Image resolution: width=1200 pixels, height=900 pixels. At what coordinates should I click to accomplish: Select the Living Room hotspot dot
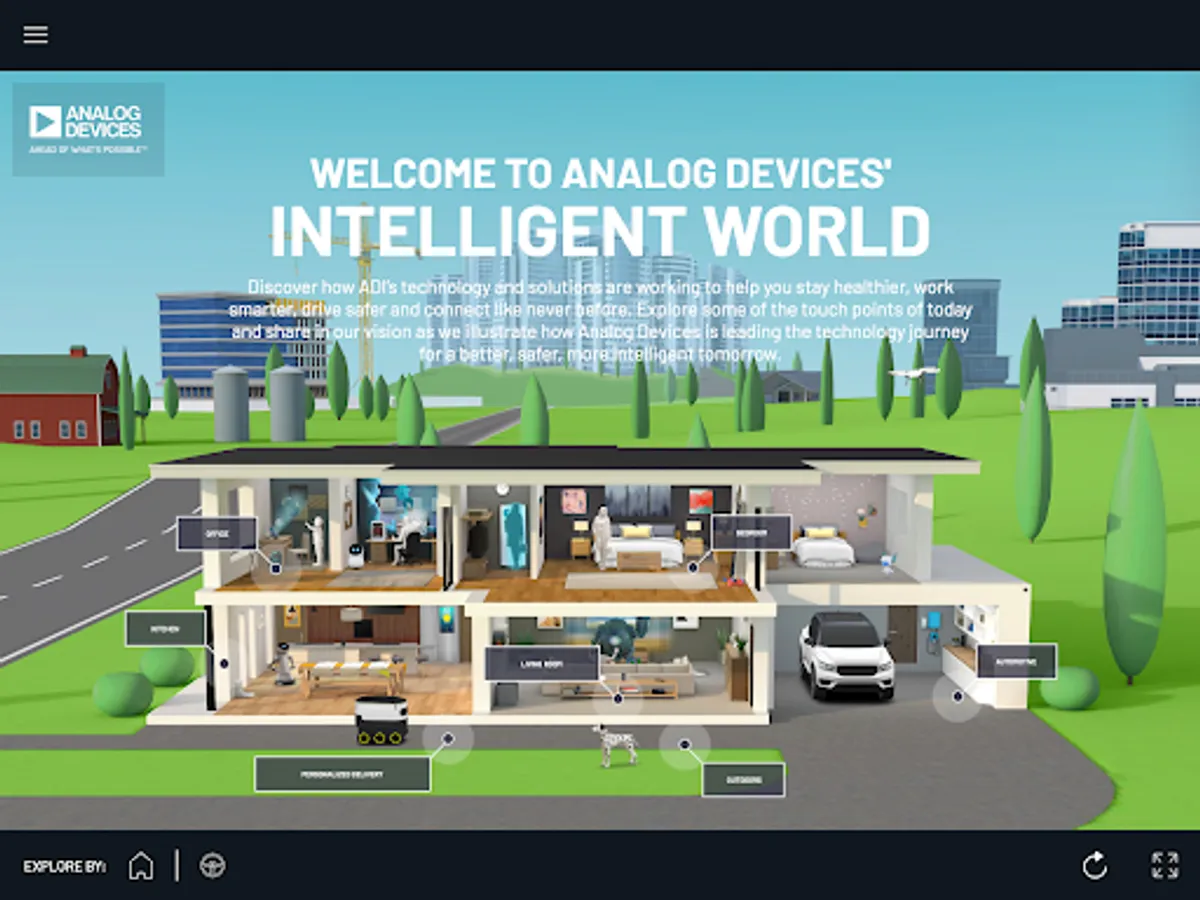(617, 698)
